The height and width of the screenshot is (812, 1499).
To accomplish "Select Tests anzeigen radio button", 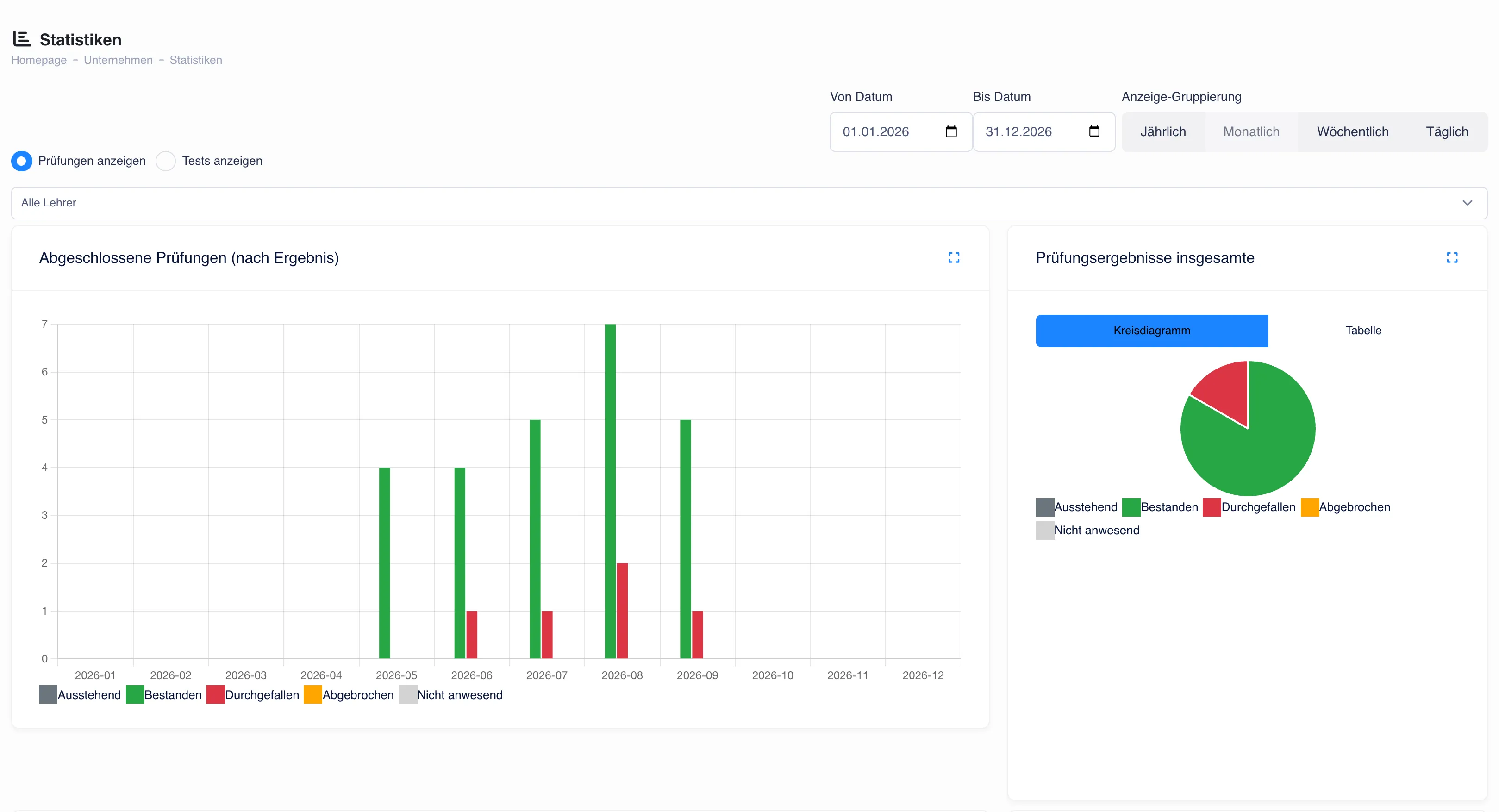I will coord(166,161).
